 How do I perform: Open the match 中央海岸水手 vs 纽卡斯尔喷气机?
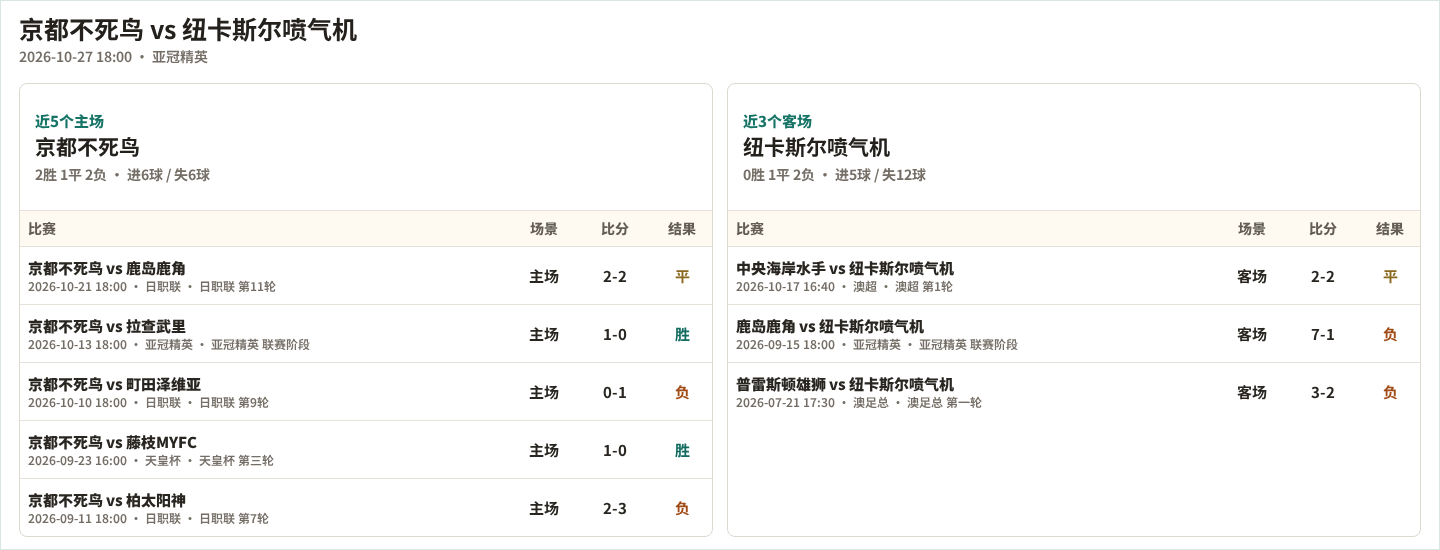coord(845,268)
